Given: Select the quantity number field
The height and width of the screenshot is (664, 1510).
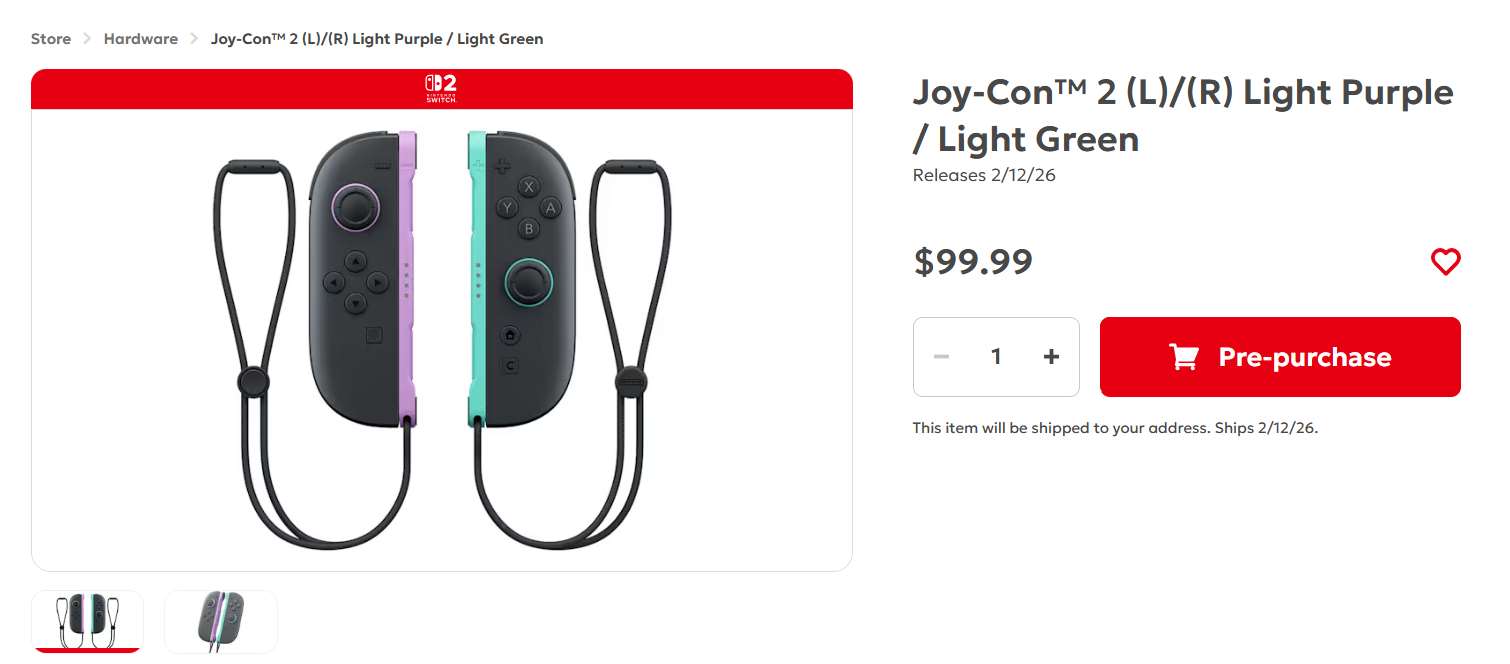Looking at the screenshot, I should (996, 357).
